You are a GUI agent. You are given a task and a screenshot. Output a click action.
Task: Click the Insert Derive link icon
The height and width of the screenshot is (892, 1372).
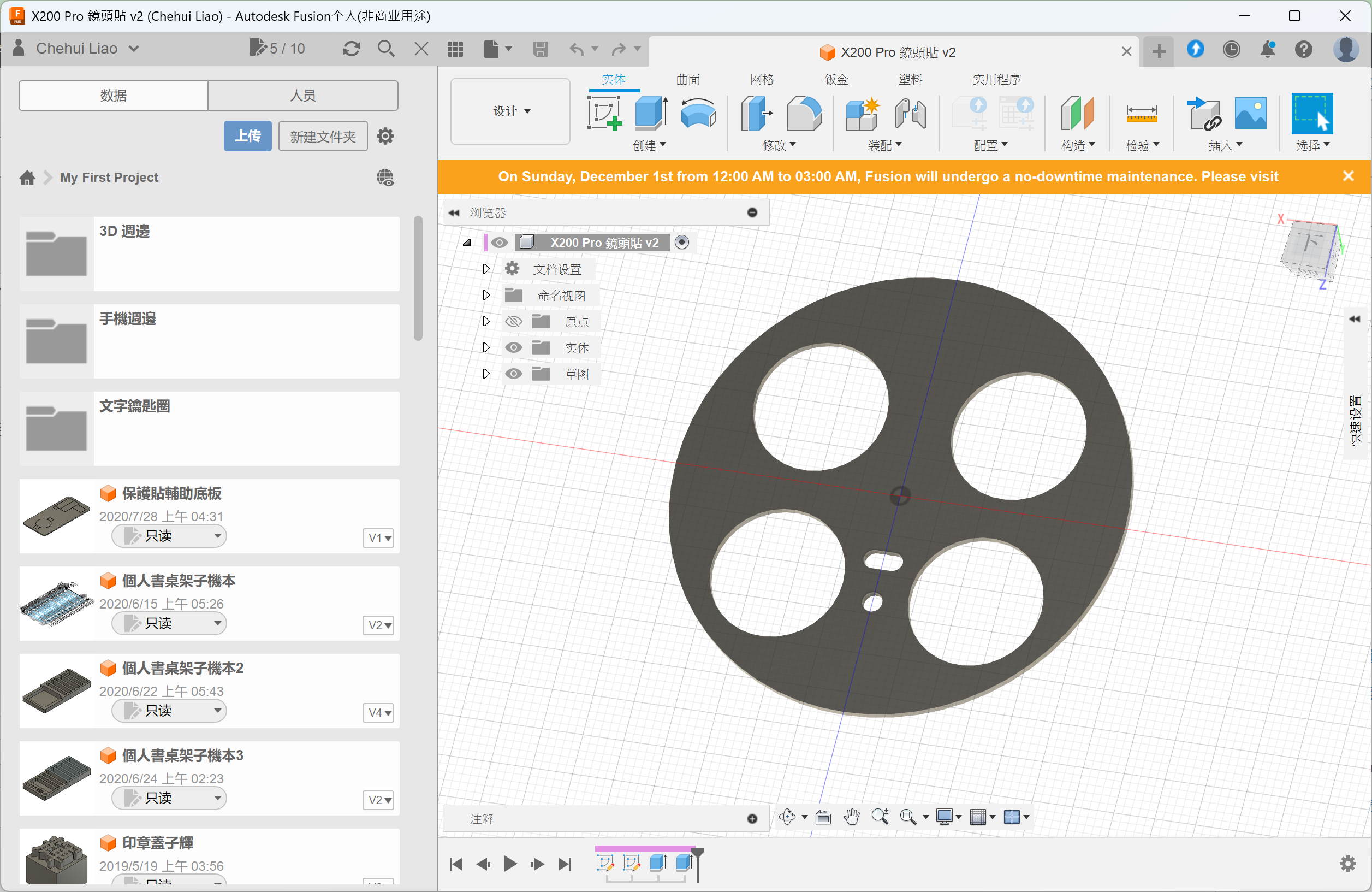1203,113
